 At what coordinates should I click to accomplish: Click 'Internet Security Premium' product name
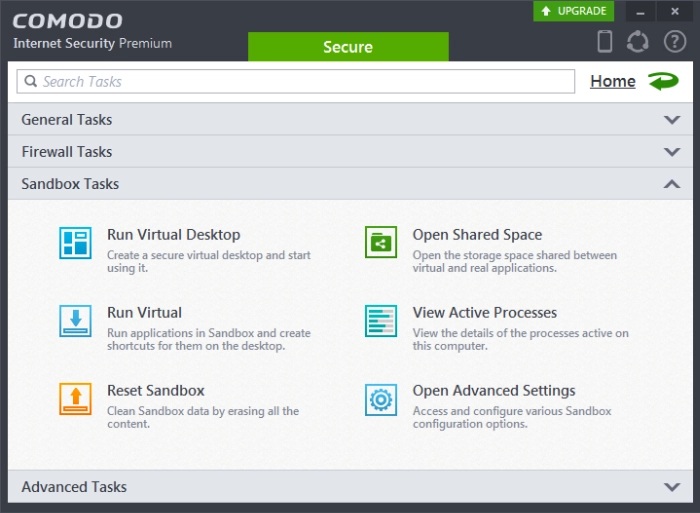click(x=92, y=43)
